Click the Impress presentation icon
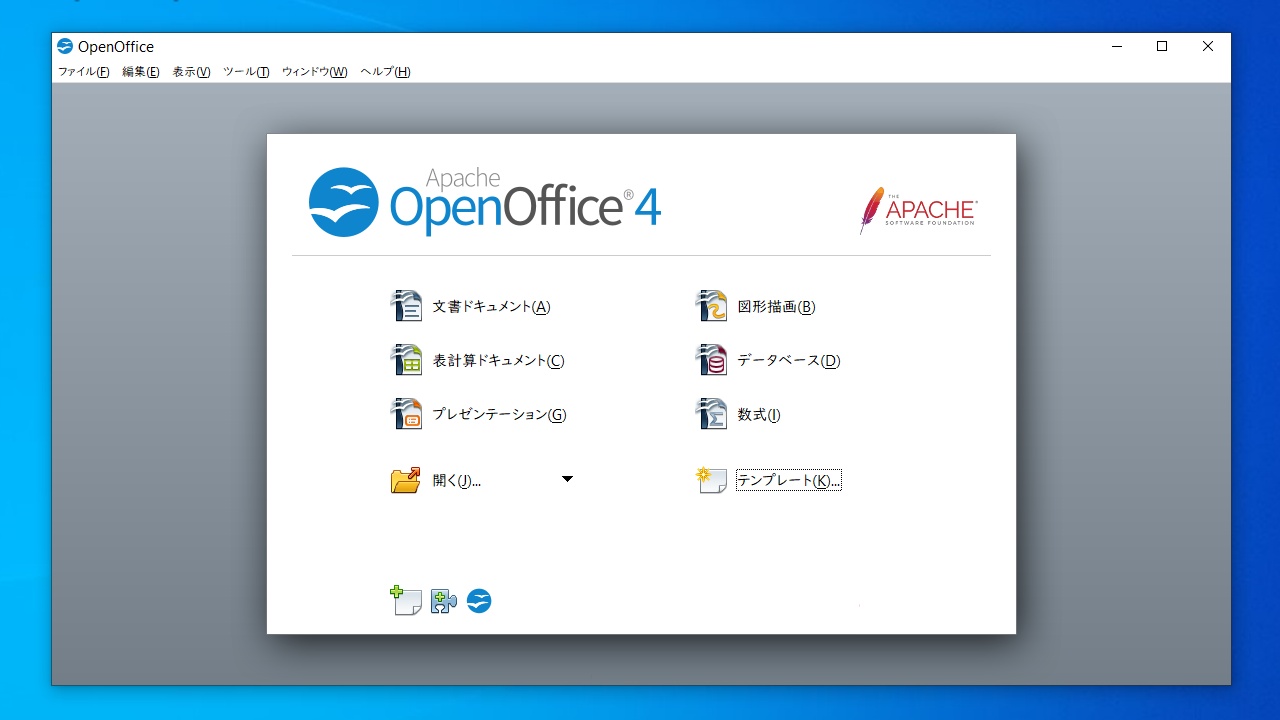The width and height of the screenshot is (1280, 720). [406, 414]
